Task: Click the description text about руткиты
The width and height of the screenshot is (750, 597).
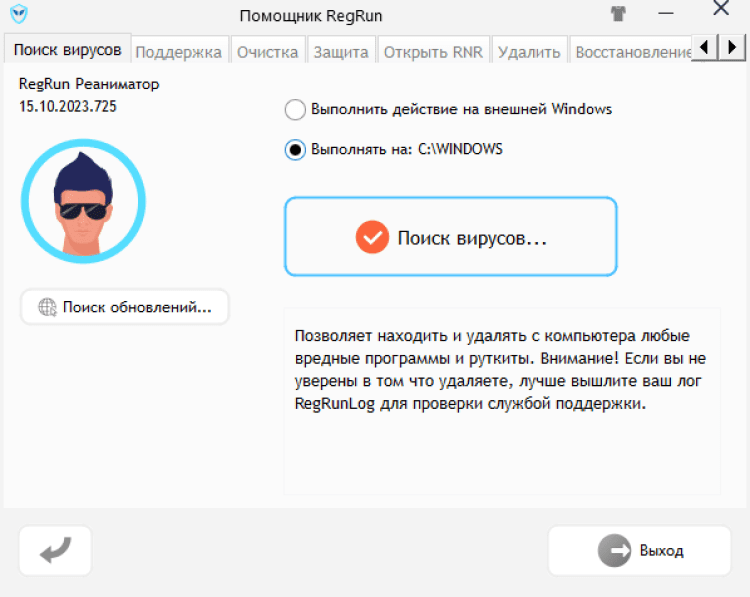Action: (500, 369)
